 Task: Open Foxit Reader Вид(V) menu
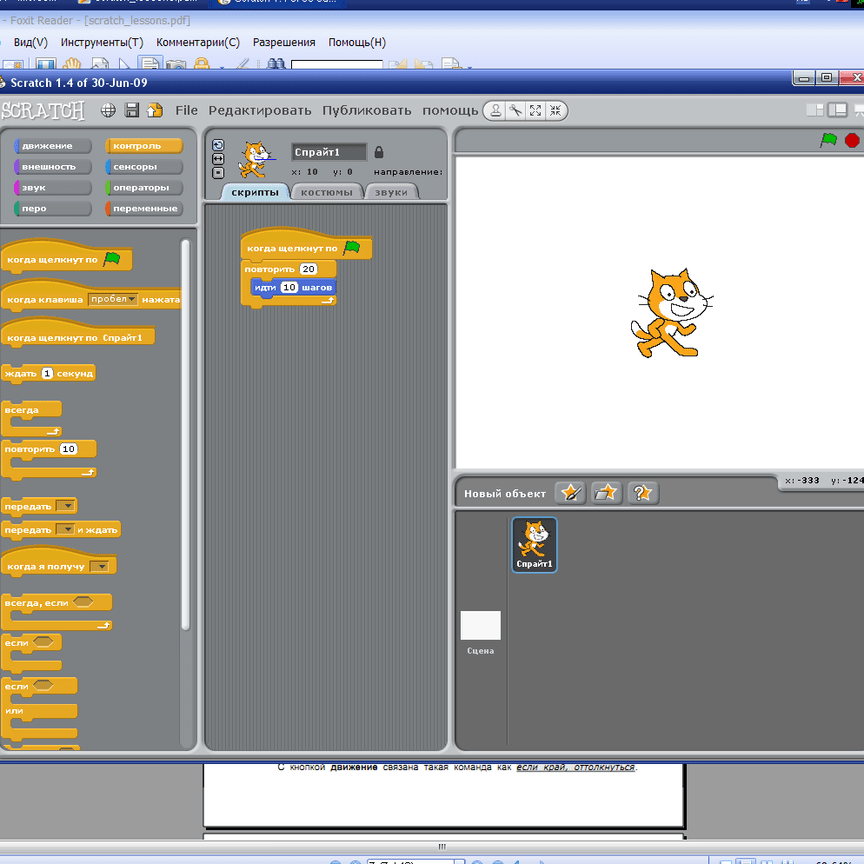30,42
